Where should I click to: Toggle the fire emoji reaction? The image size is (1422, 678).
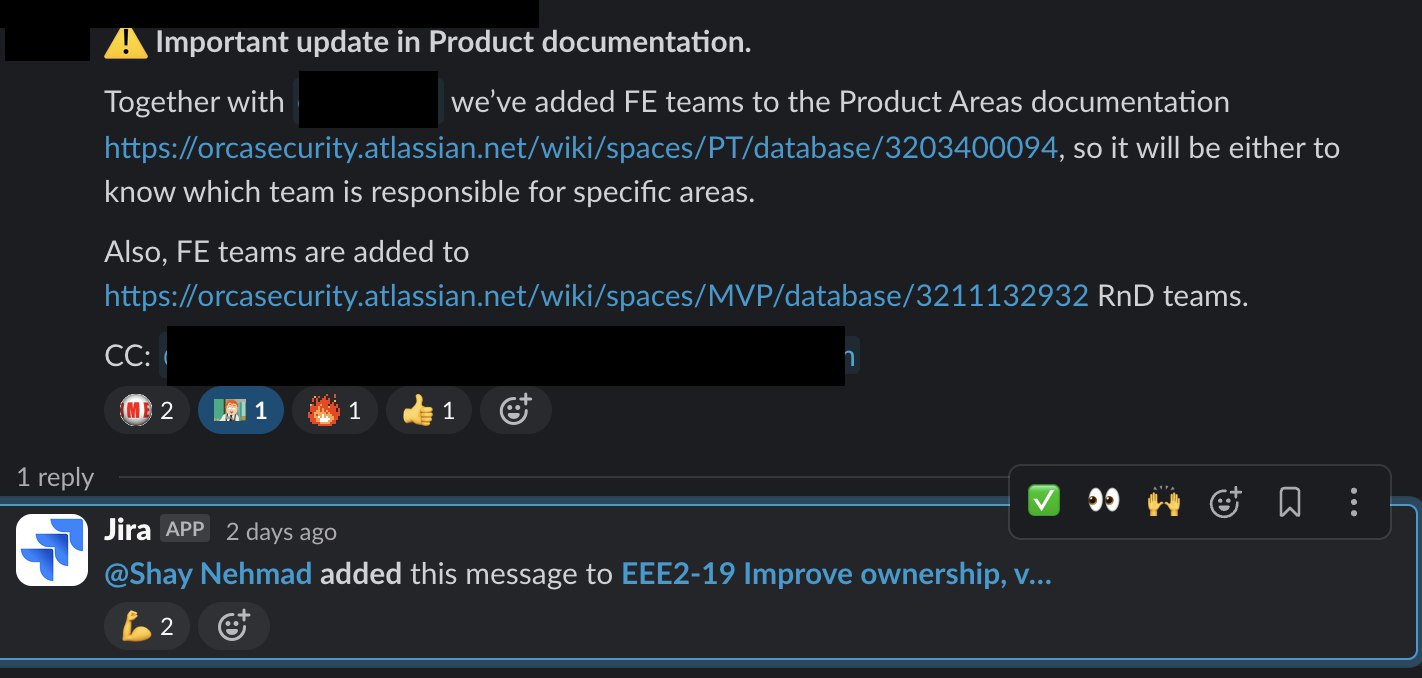(335, 410)
